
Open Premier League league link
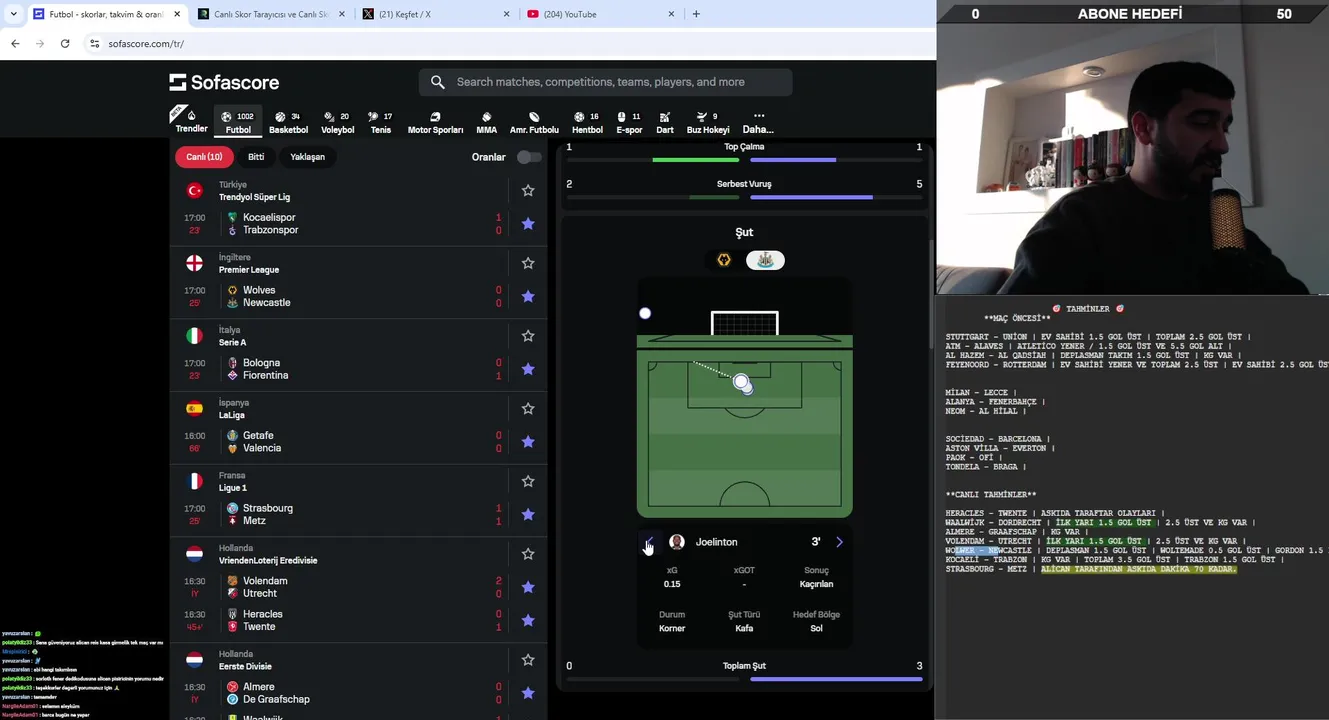click(x=249, y=270)
